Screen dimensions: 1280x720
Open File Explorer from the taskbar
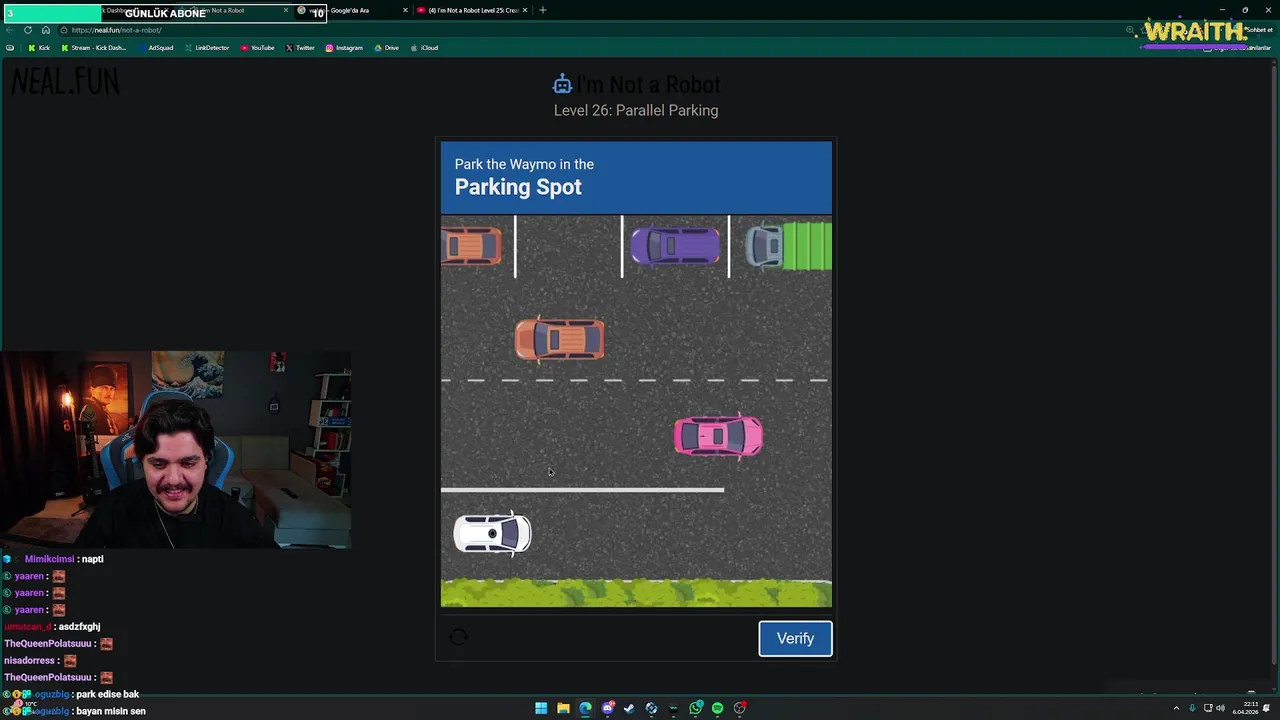click(563, 708)
